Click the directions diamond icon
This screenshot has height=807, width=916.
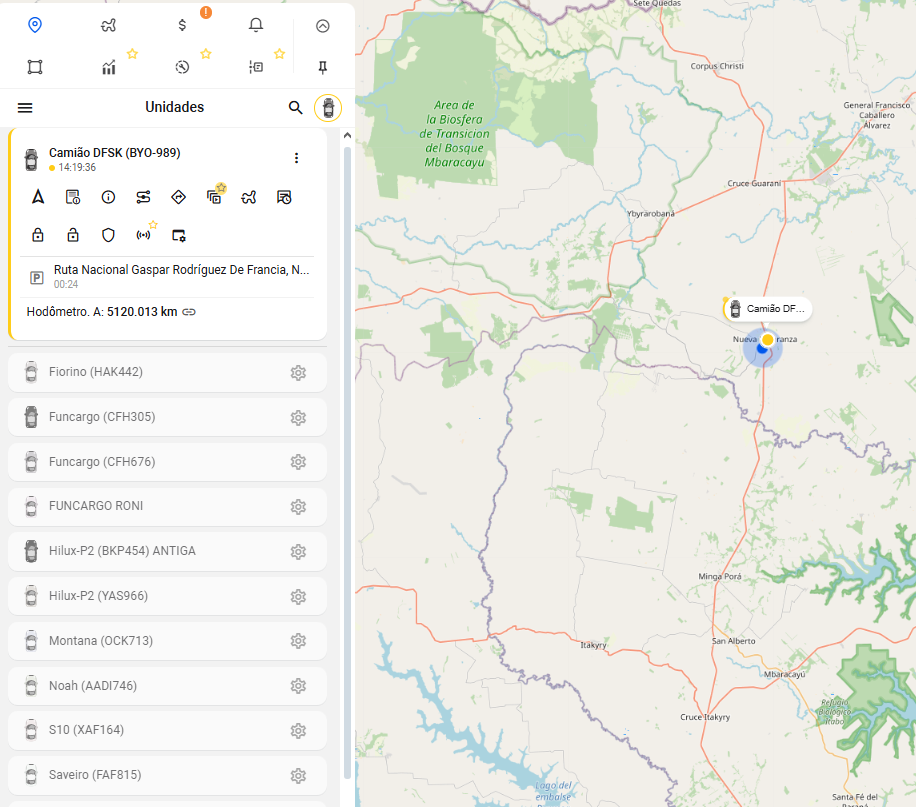pos(179,197)
